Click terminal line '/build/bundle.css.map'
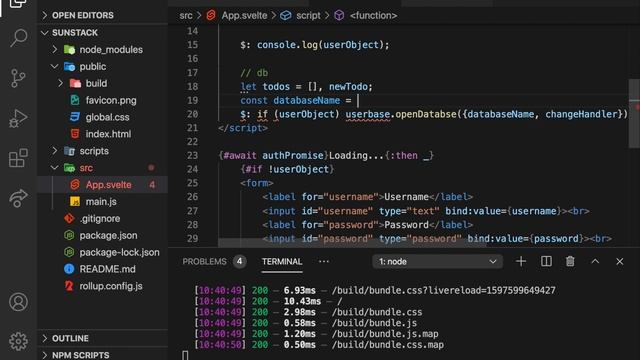The height and width of the screenshot is (360, 640). coord(387,345)
